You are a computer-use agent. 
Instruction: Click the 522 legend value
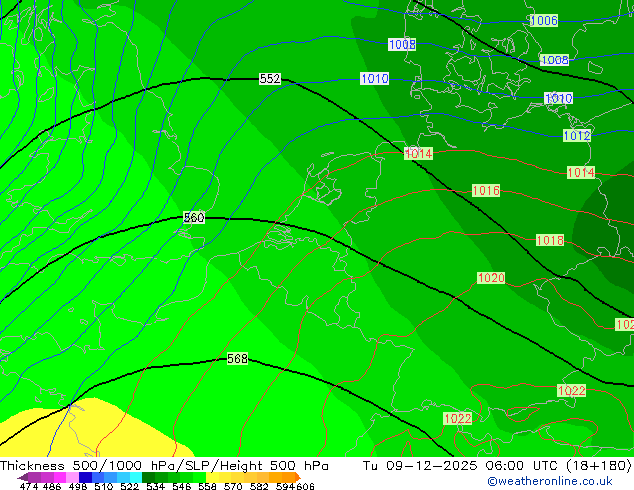[x=129, y=486]
